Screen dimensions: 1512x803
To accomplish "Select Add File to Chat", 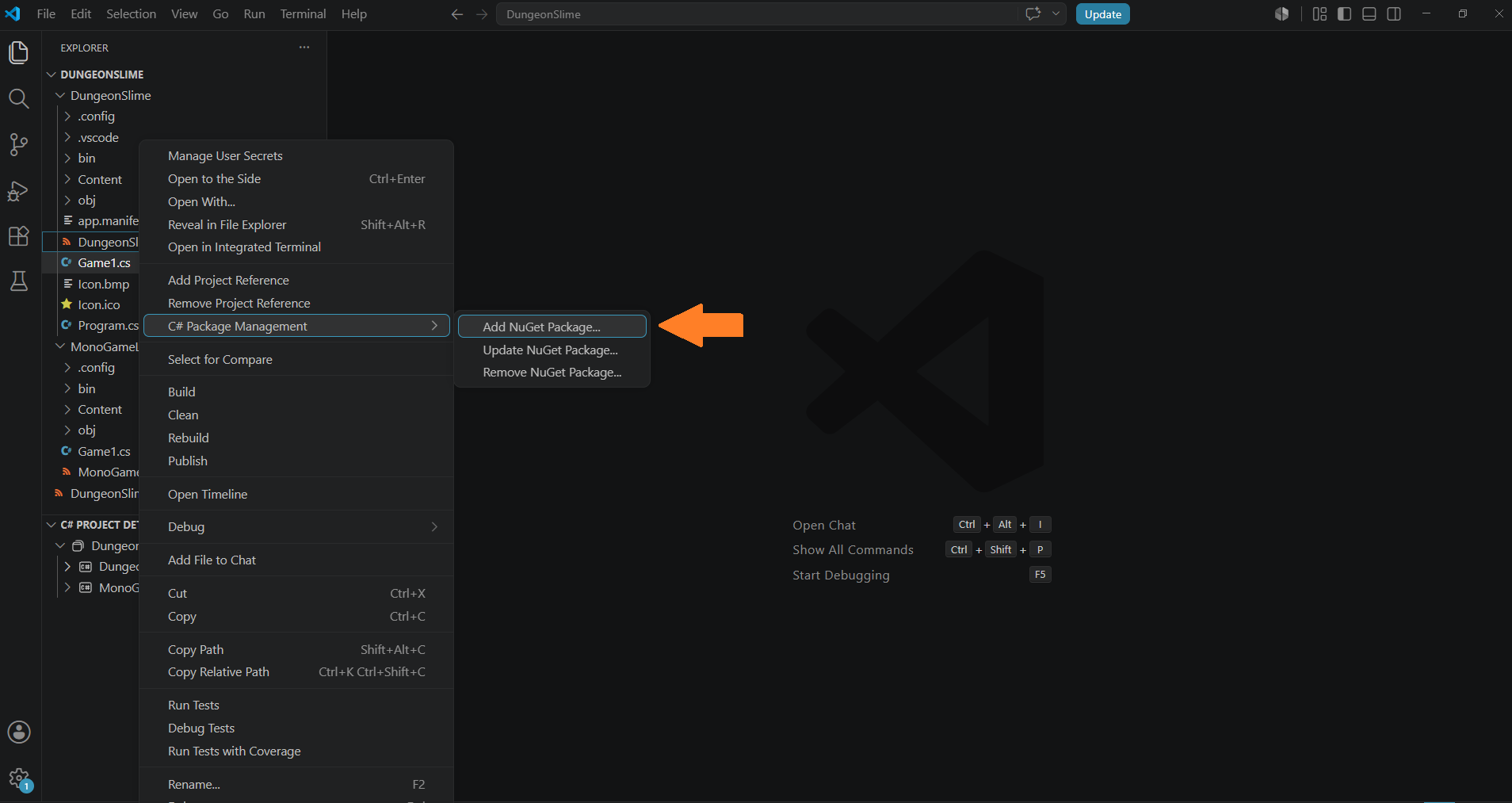I will (x=296, y=560).
